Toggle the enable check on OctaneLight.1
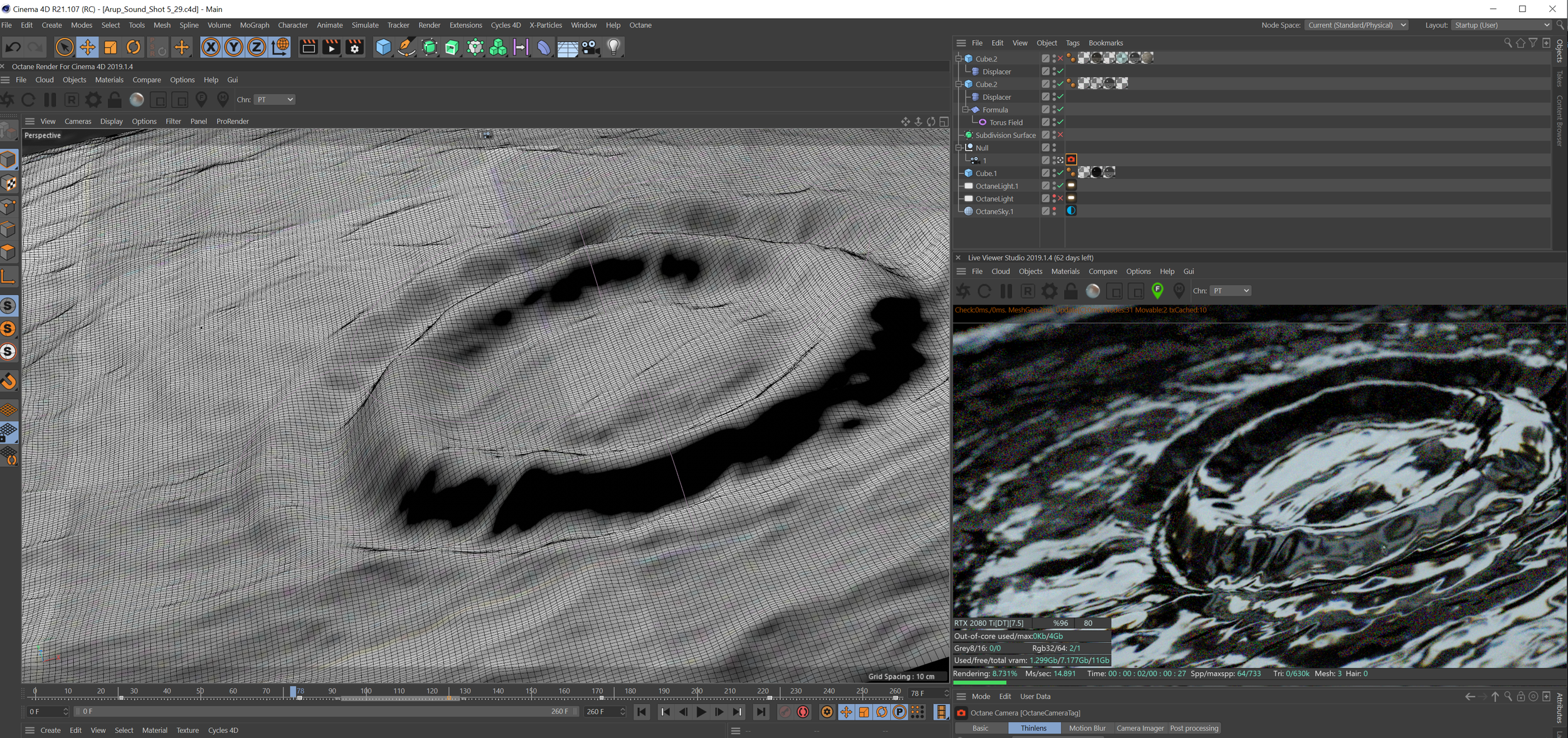This screenshot has height=738, width=1568. pyautogui.click(x=1060, y=186)
